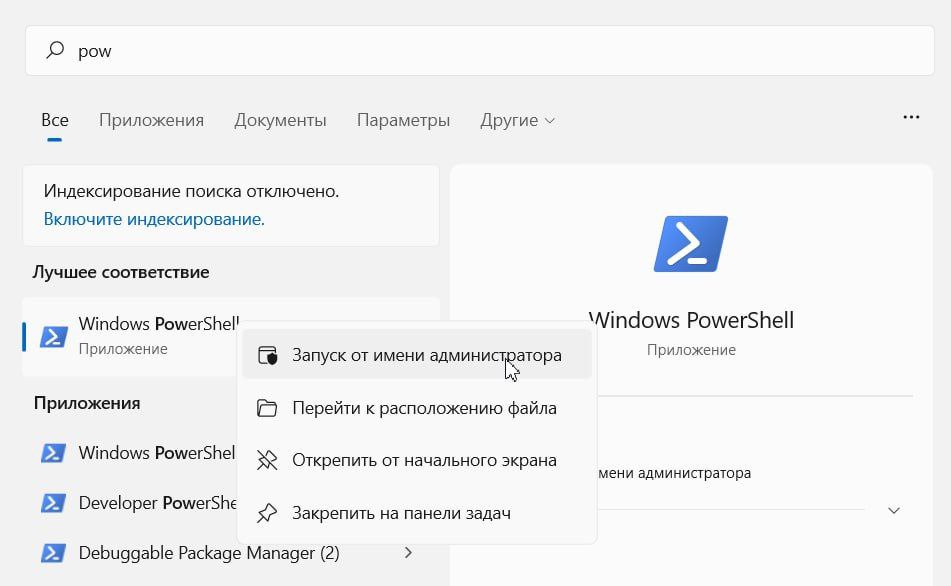Viewport: 951px width, 586px height.
Task: Click the unpin icon in context menu
Action: (267, 460)
